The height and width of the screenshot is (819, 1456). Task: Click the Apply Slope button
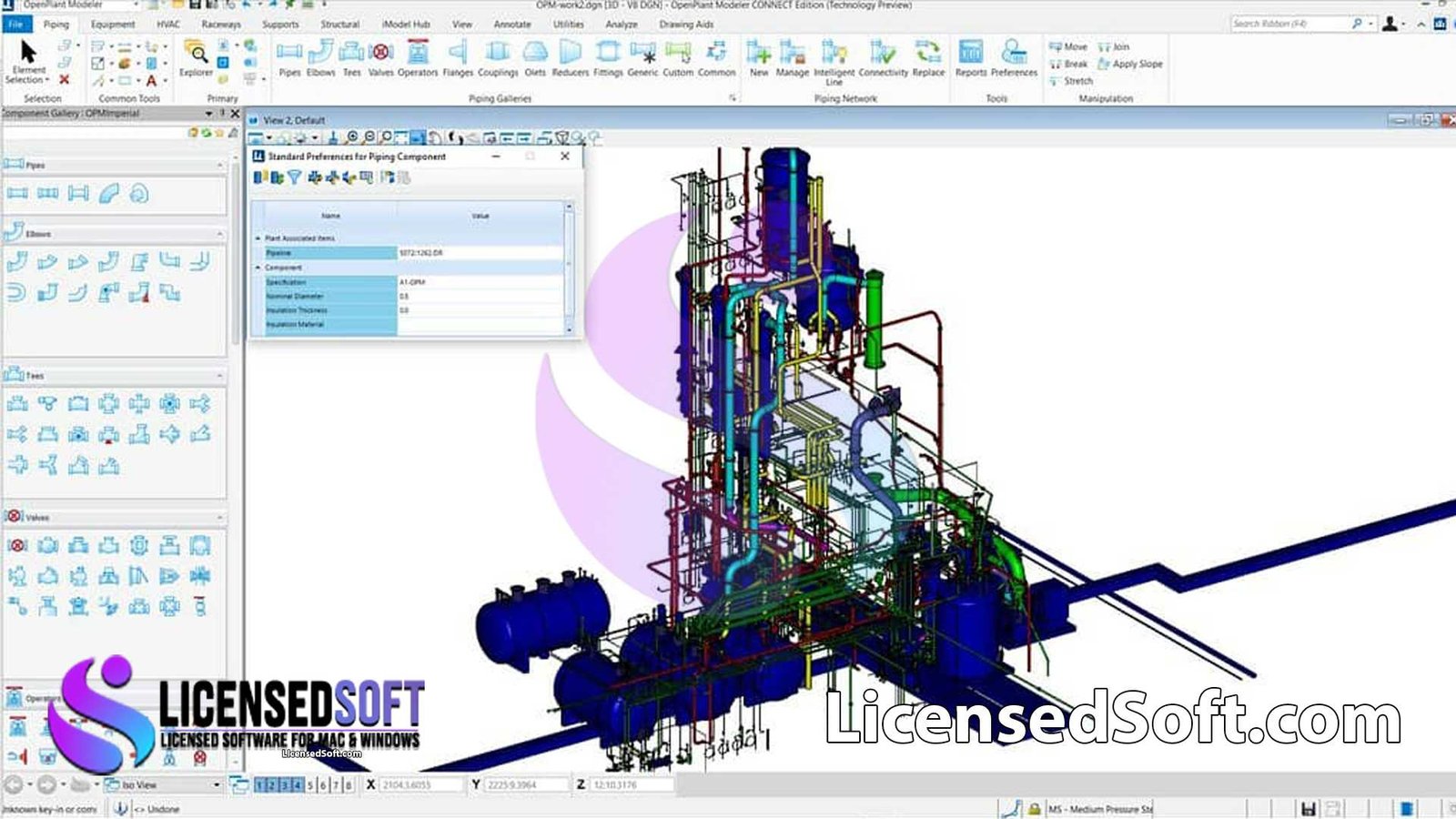click(1130, 64)
